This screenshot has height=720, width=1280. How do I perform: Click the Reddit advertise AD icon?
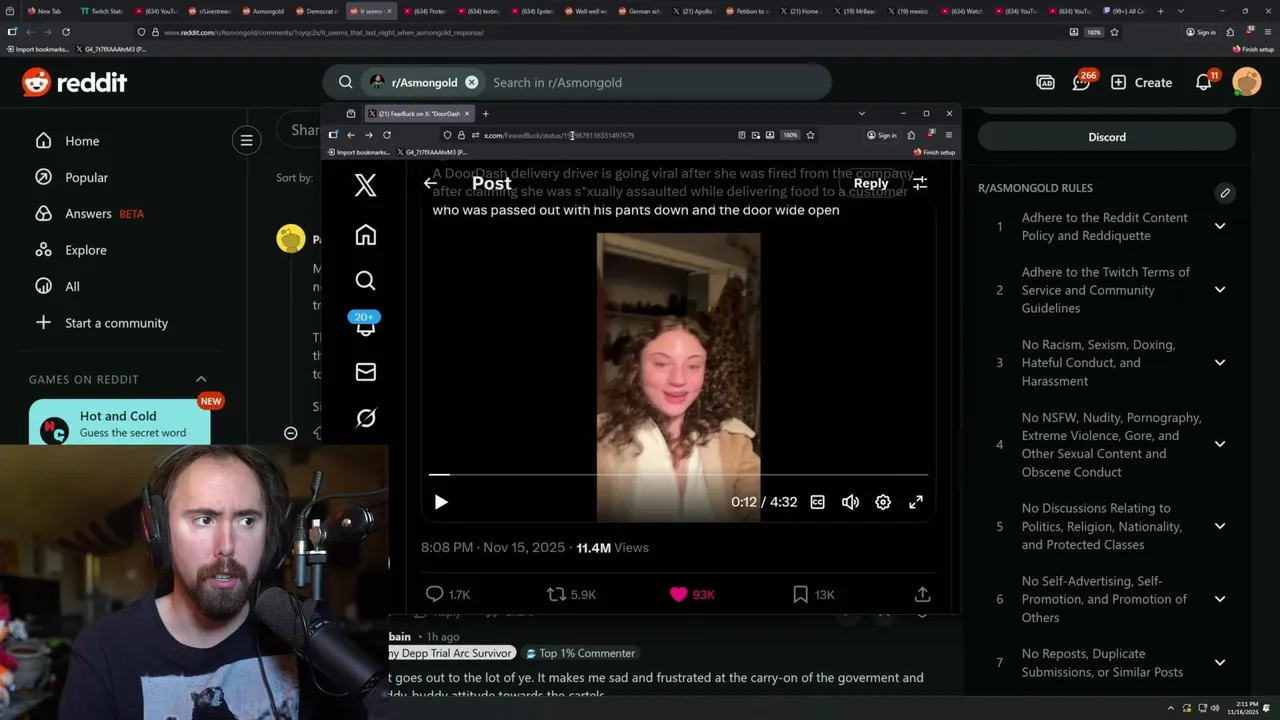pos(1045,83)
